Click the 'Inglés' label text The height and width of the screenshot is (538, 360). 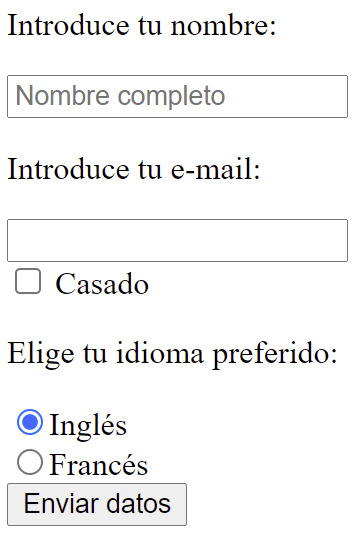(88, 425)
